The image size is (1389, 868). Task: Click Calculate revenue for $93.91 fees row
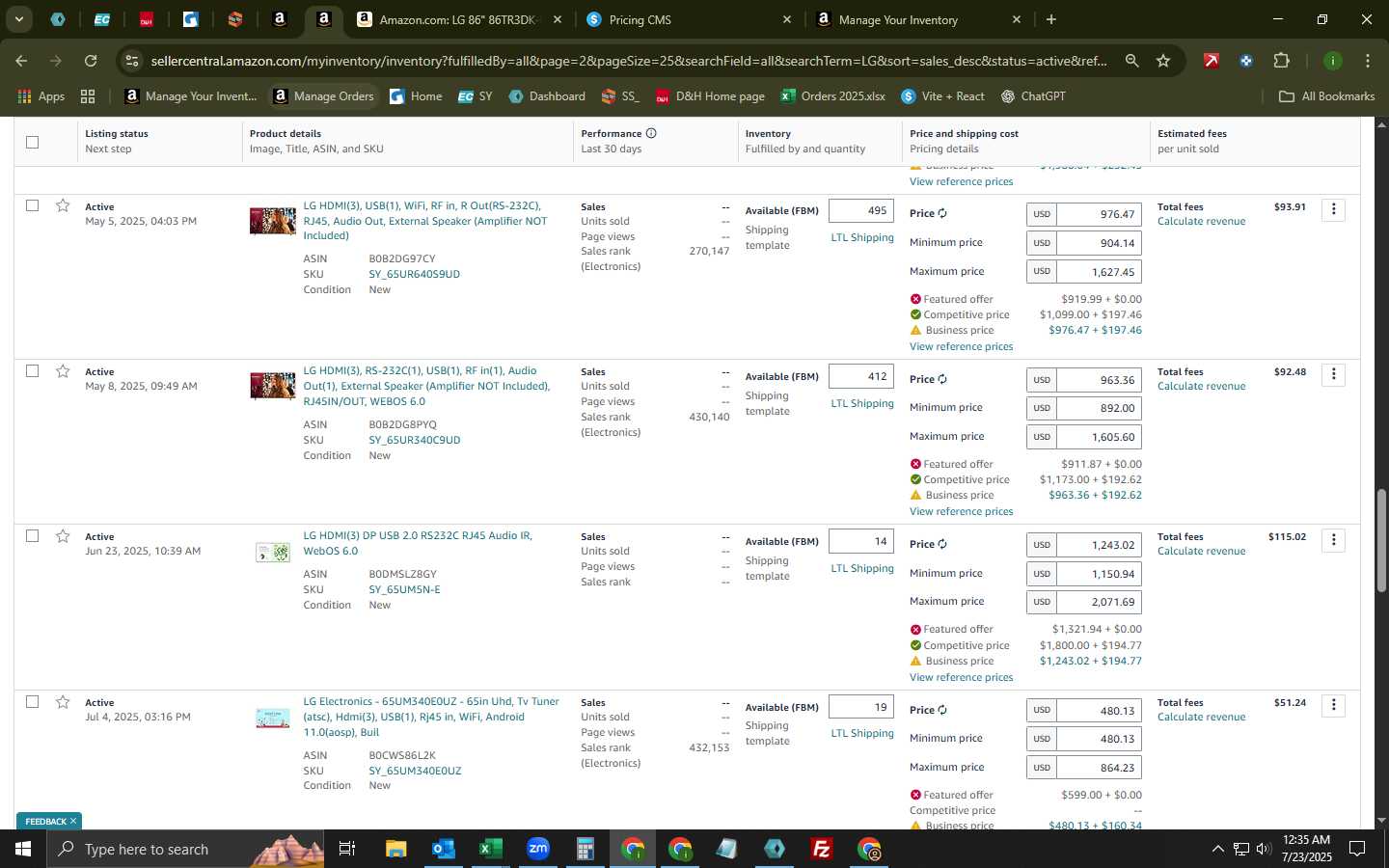tap(1201, 221)
